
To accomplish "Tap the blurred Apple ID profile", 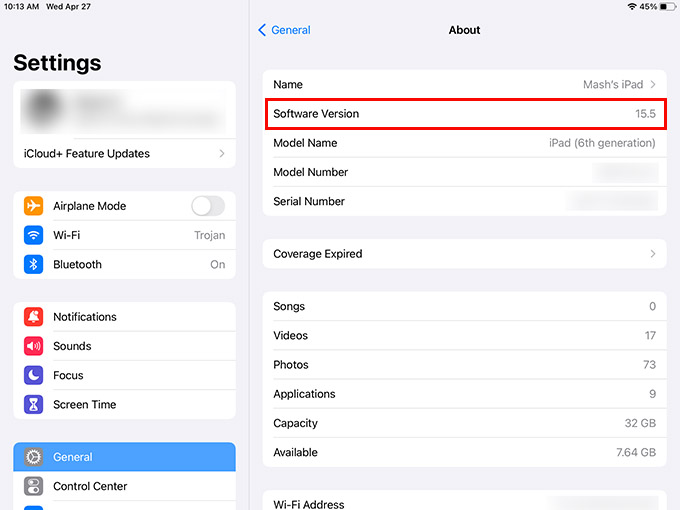I will [124, 110].
